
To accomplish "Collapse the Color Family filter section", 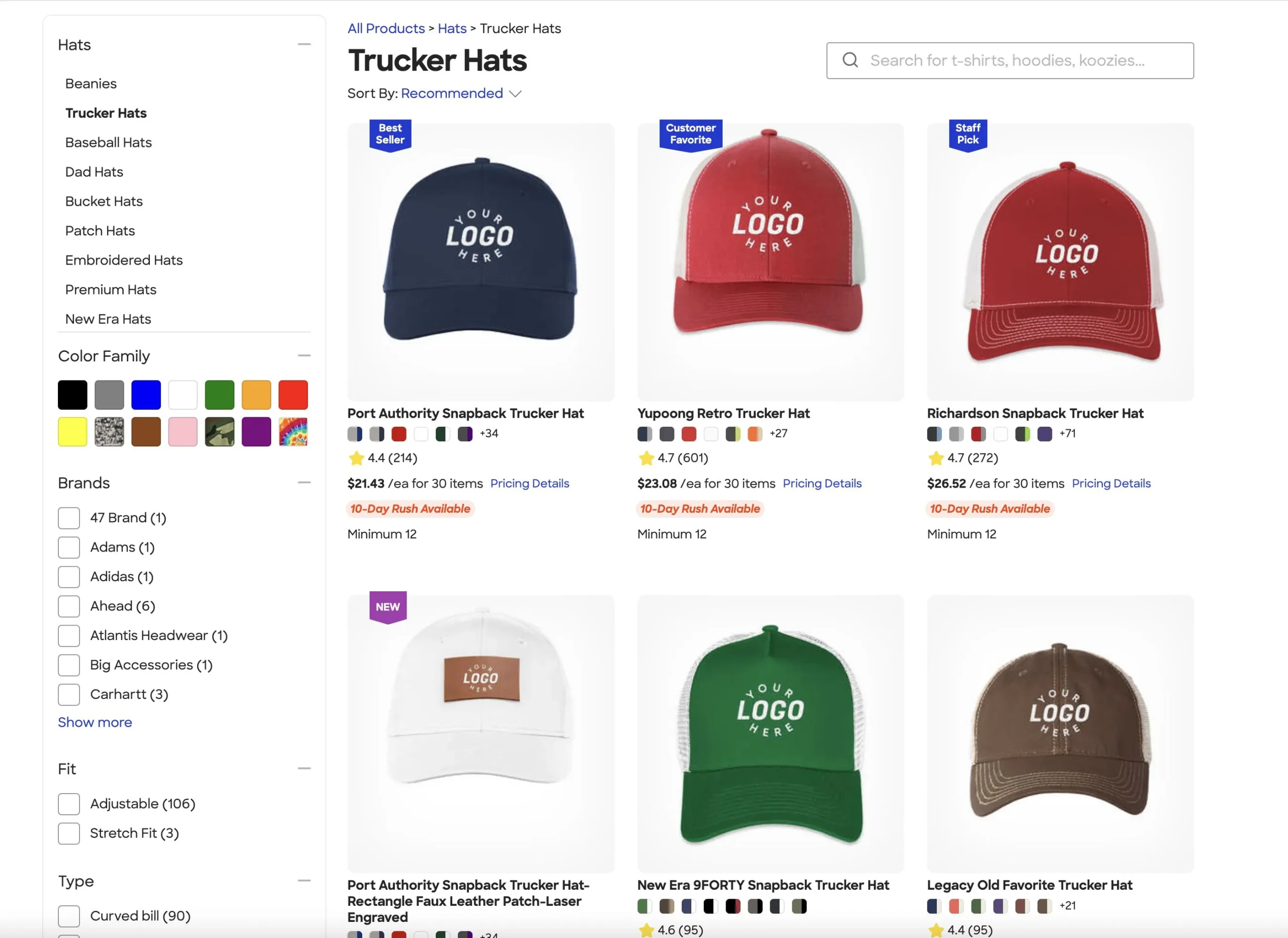I will coord(304,356).
